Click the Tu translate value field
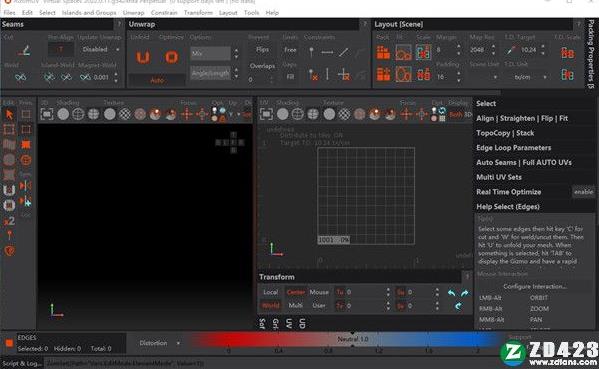Image resolution: width=599 pixels, height=369 pixels. point(365,292)
